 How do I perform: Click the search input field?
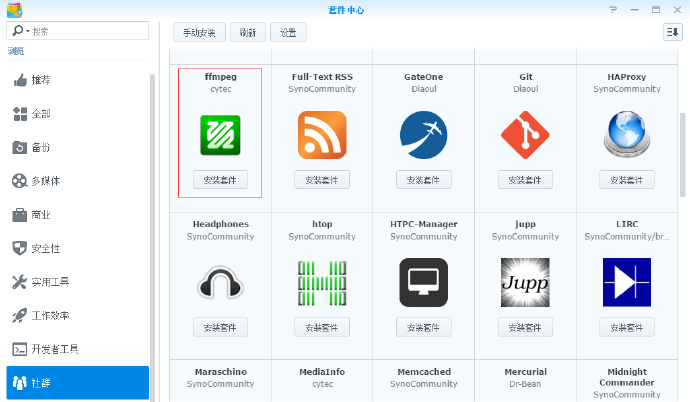[x=77, y=31]
